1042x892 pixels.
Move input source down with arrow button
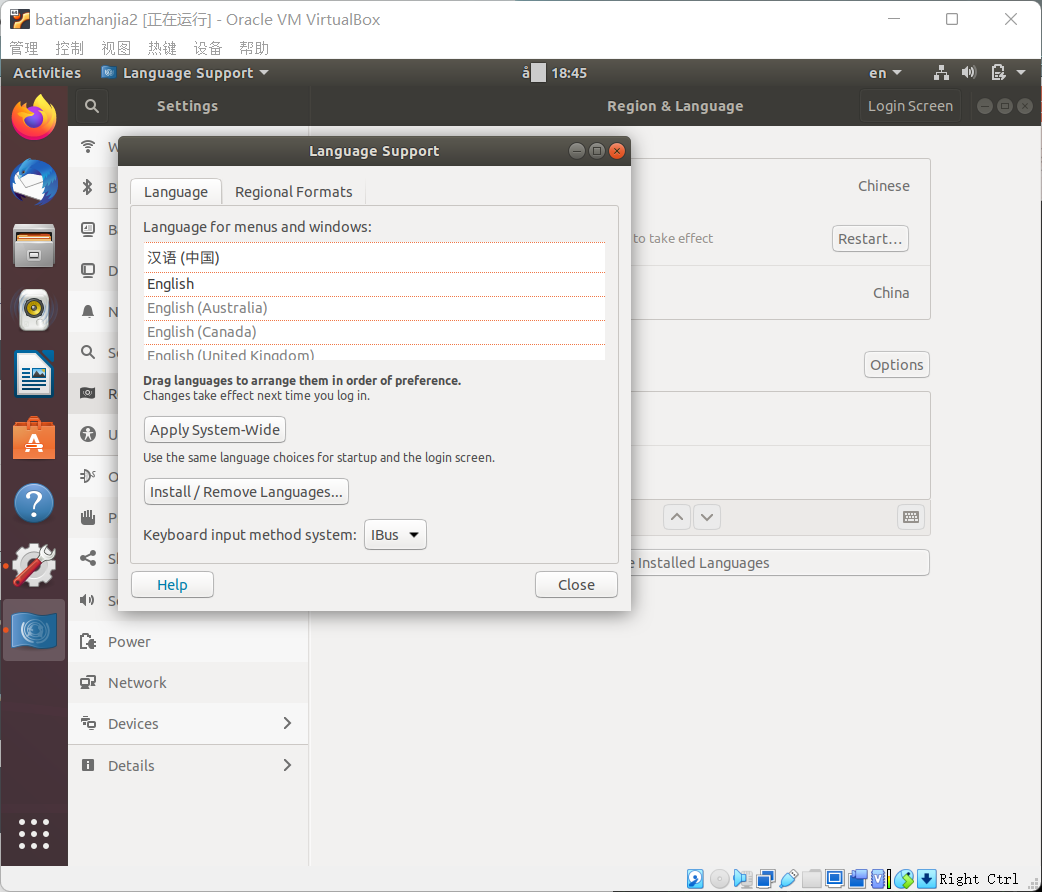click(x=707, y=517)
